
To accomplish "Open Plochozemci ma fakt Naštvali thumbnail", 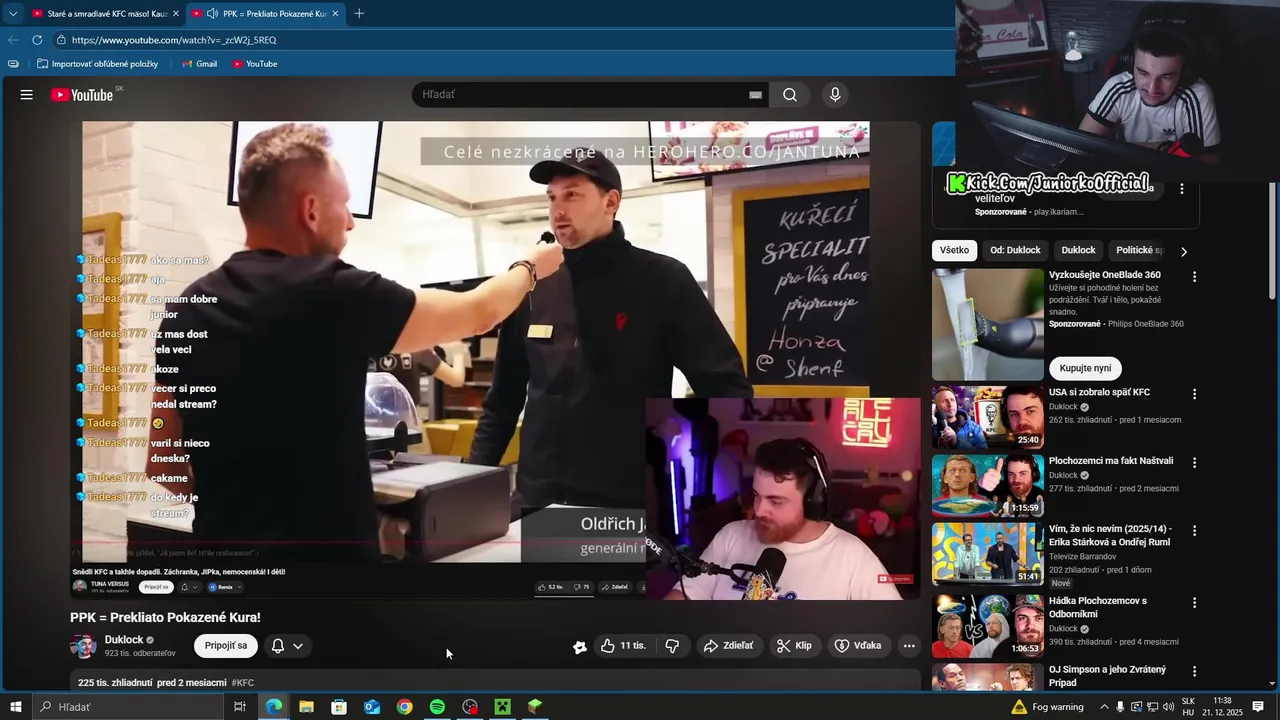I will pos(988,486).
